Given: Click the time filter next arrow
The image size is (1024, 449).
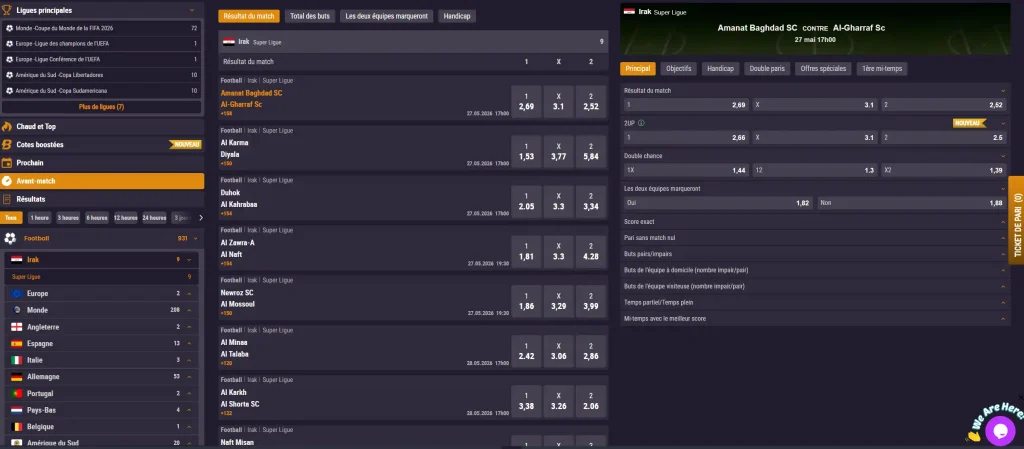Looking at the screenshot, I should point(200,218).
